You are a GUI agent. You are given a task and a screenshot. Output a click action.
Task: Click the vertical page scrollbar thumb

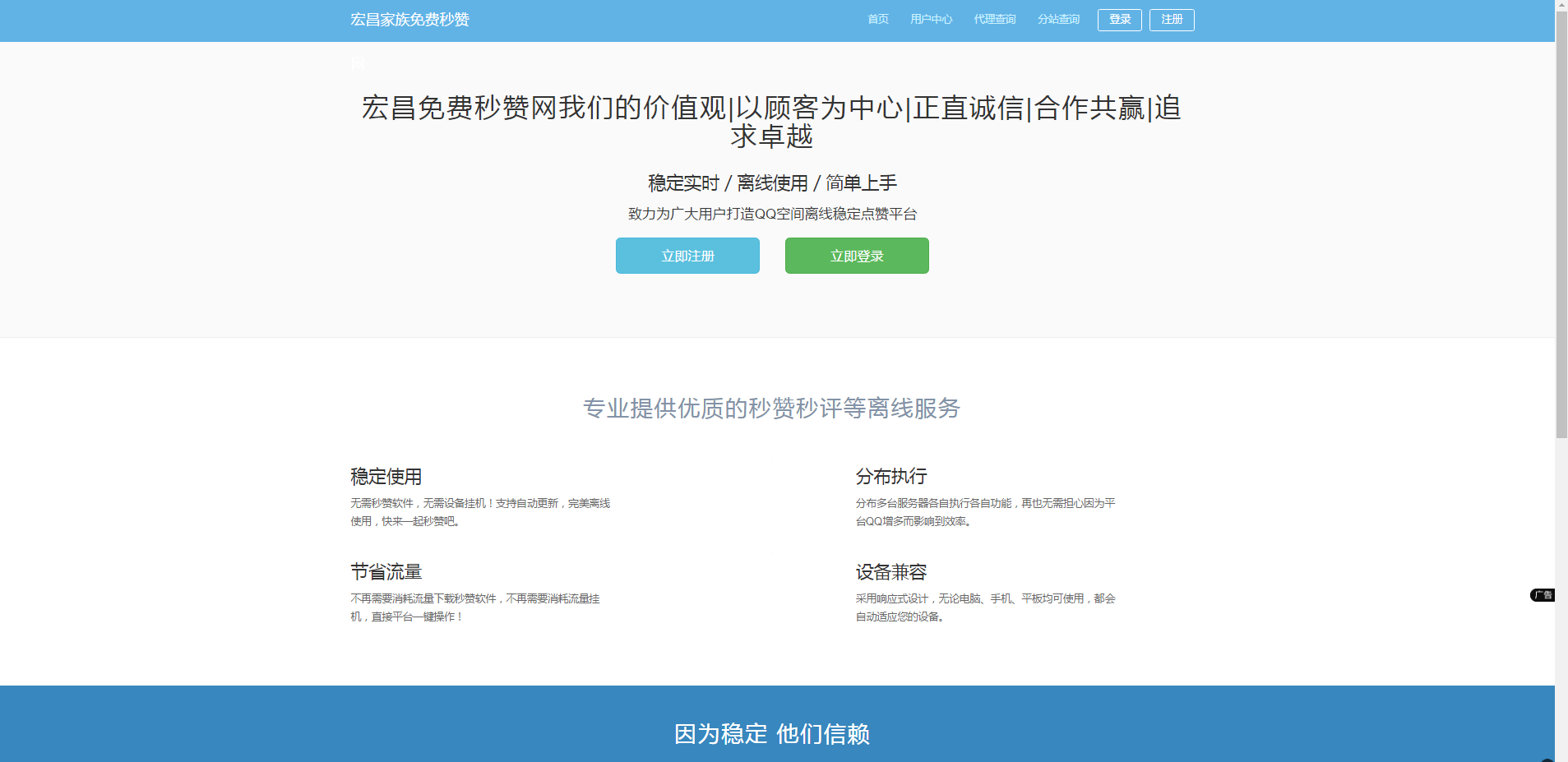[1561, 225]
